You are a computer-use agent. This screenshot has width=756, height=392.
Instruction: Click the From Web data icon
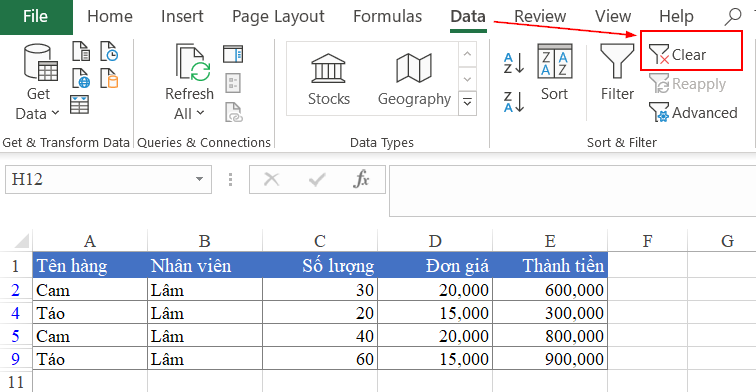(81, 78)
